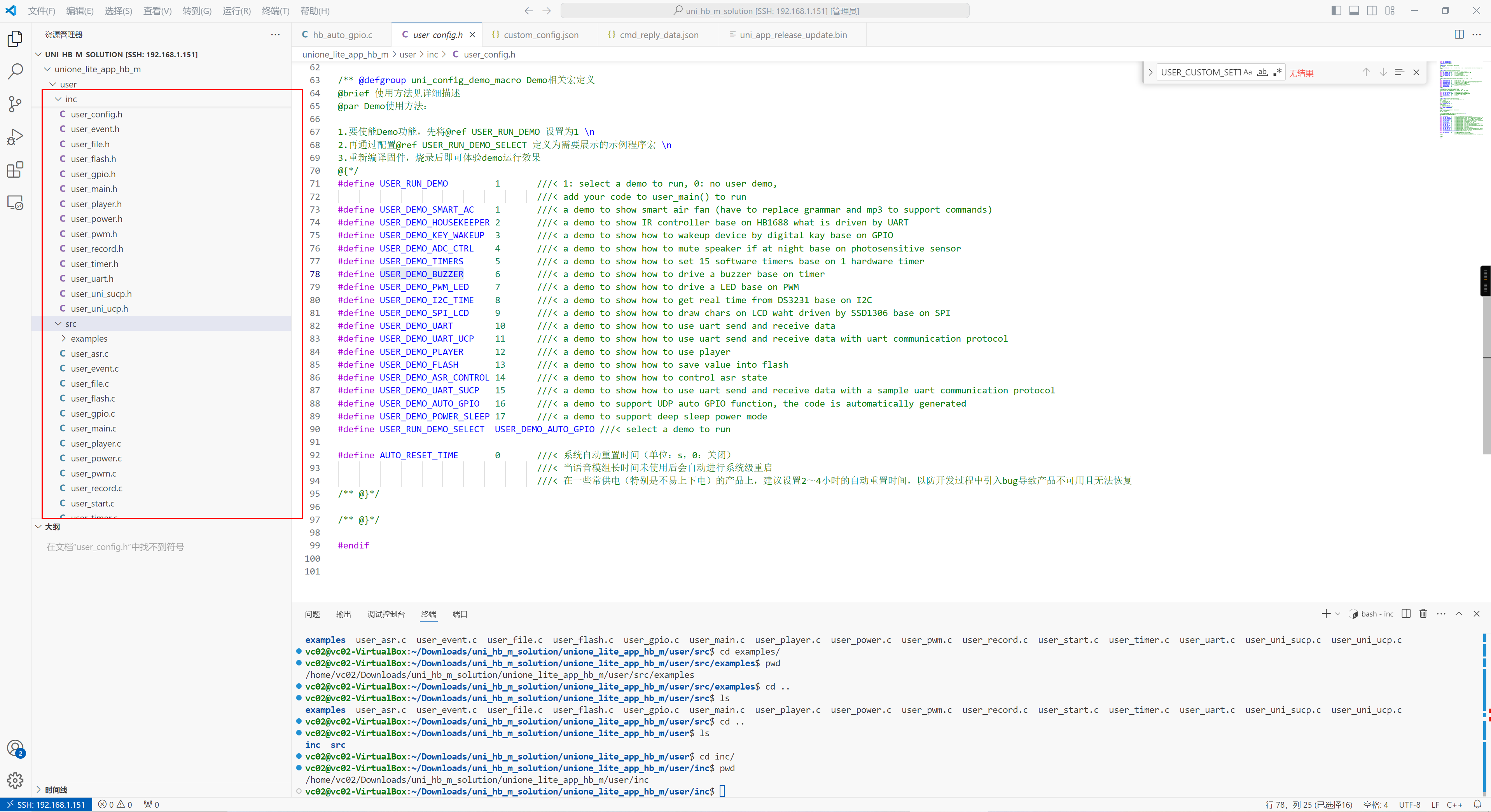Open the Remote Explorer view
This screenshot has height=812, width=1491.
15,203
